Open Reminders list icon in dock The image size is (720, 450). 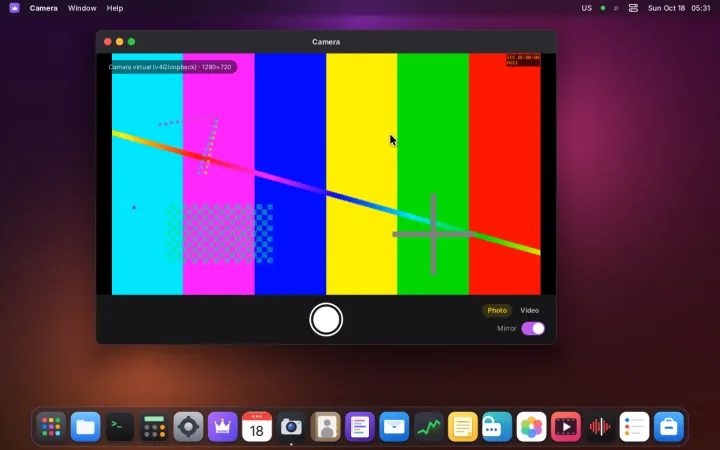click(634, 427)
